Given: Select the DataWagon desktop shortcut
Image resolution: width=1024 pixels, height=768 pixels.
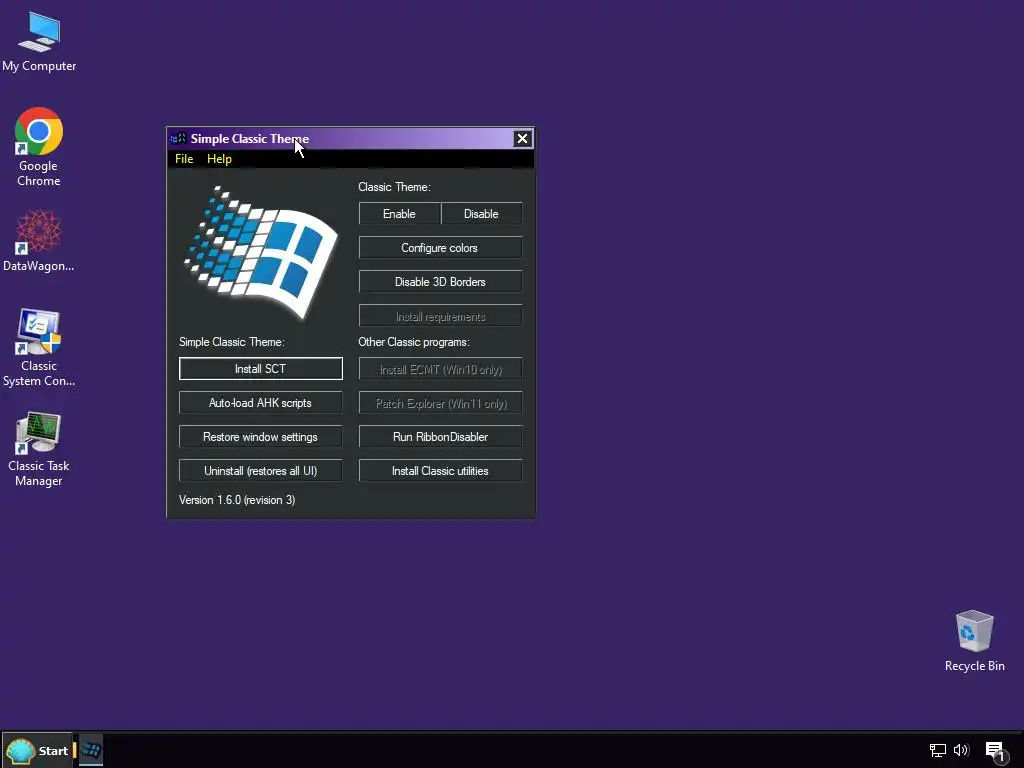Looking at the screenshot, I should tap(39, 240).
